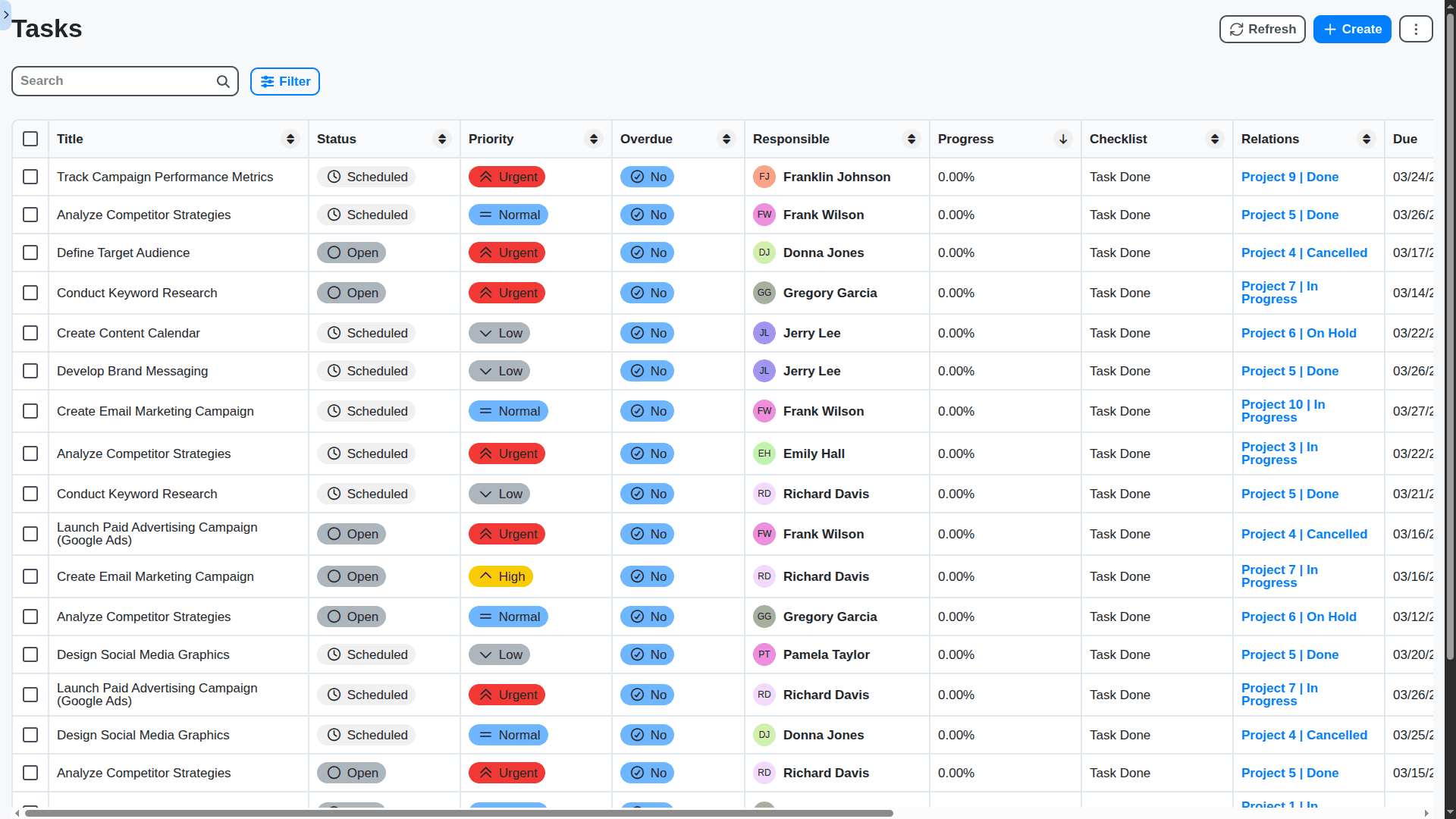Click Franklin Johnson's avatar circle
Screen dimensions: 1456x819
tap(764, 177)
